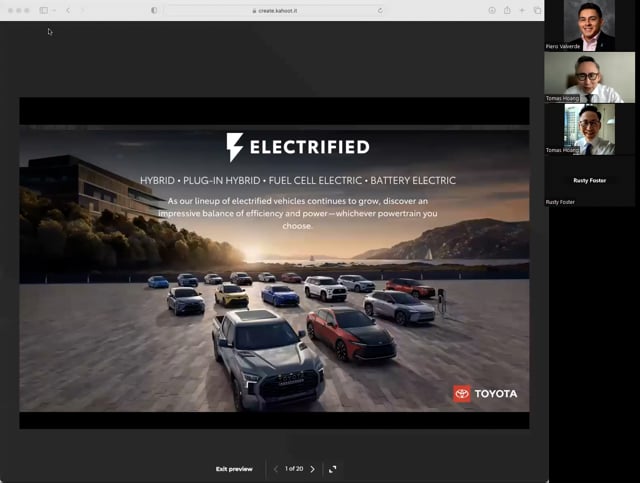Advance to the next slide arrow
This screenshot has height=483, width=640.
[313, 469]
